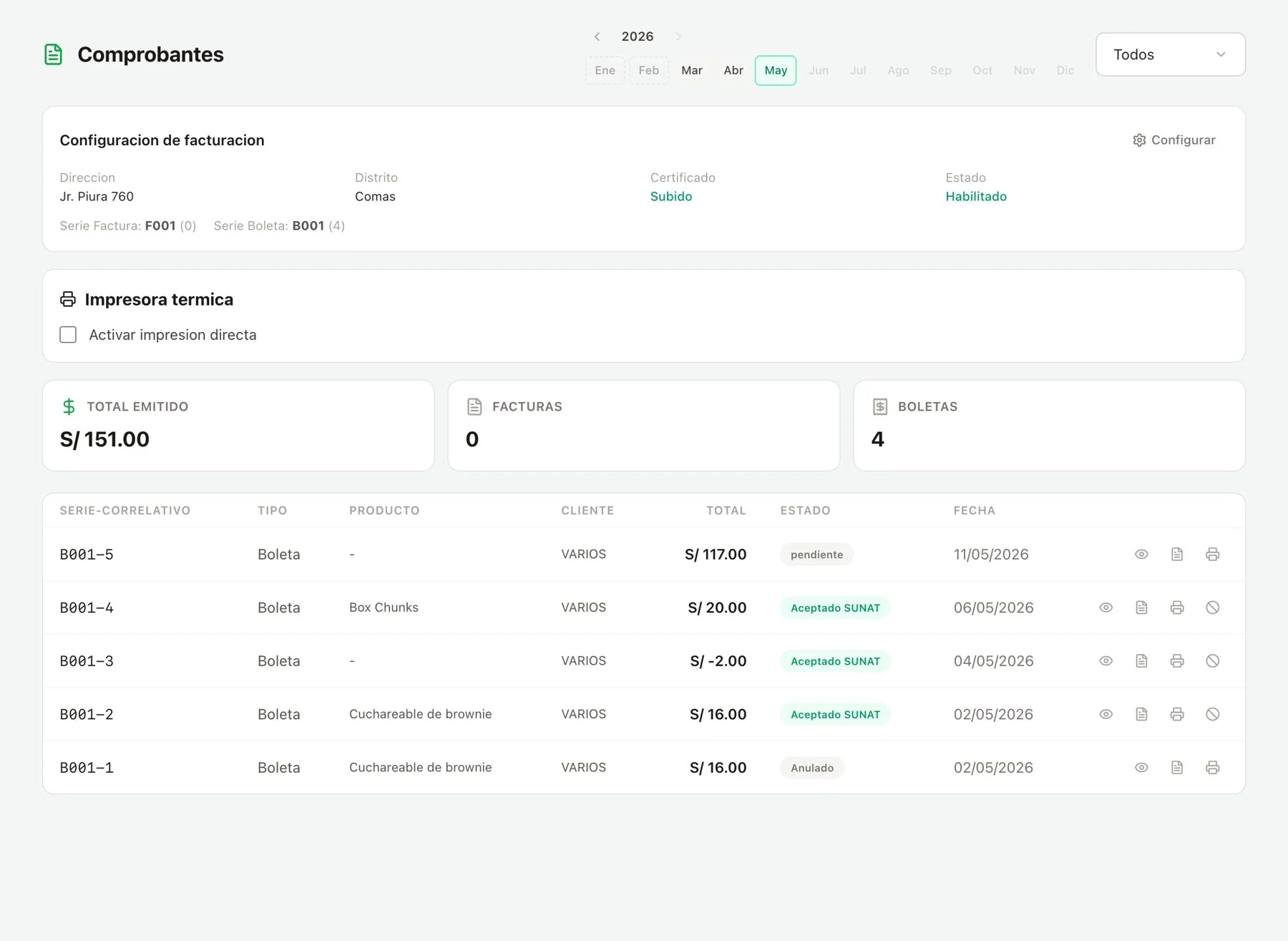Click the pendiente status badge for B001-5
This screenshot has width=1288, height=941.
point(817,555)
